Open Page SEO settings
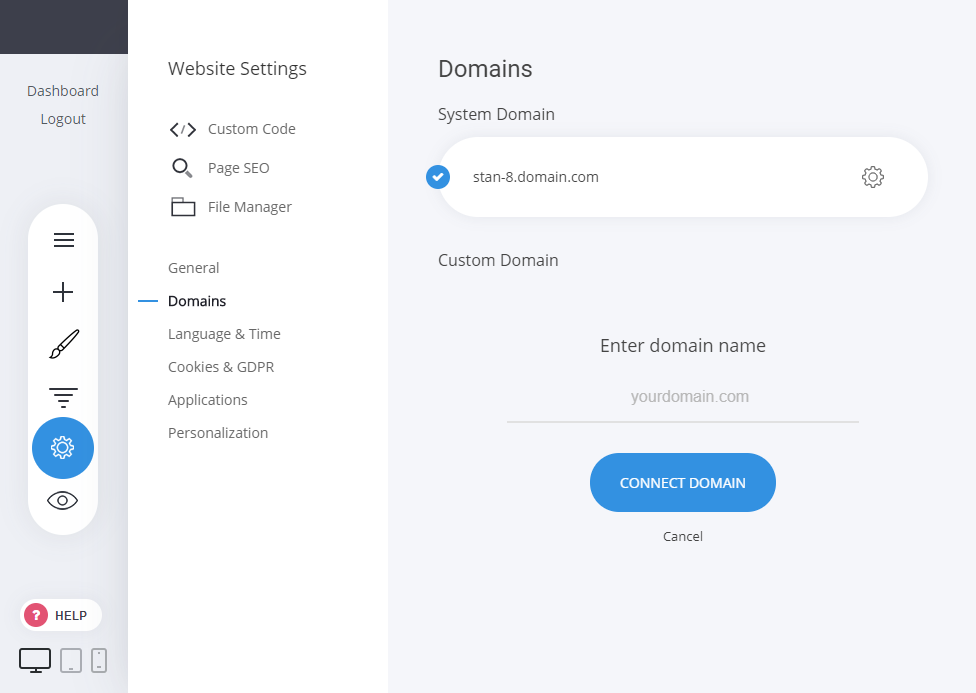Screen dimensions: 976x693 [x=238, y=168]
